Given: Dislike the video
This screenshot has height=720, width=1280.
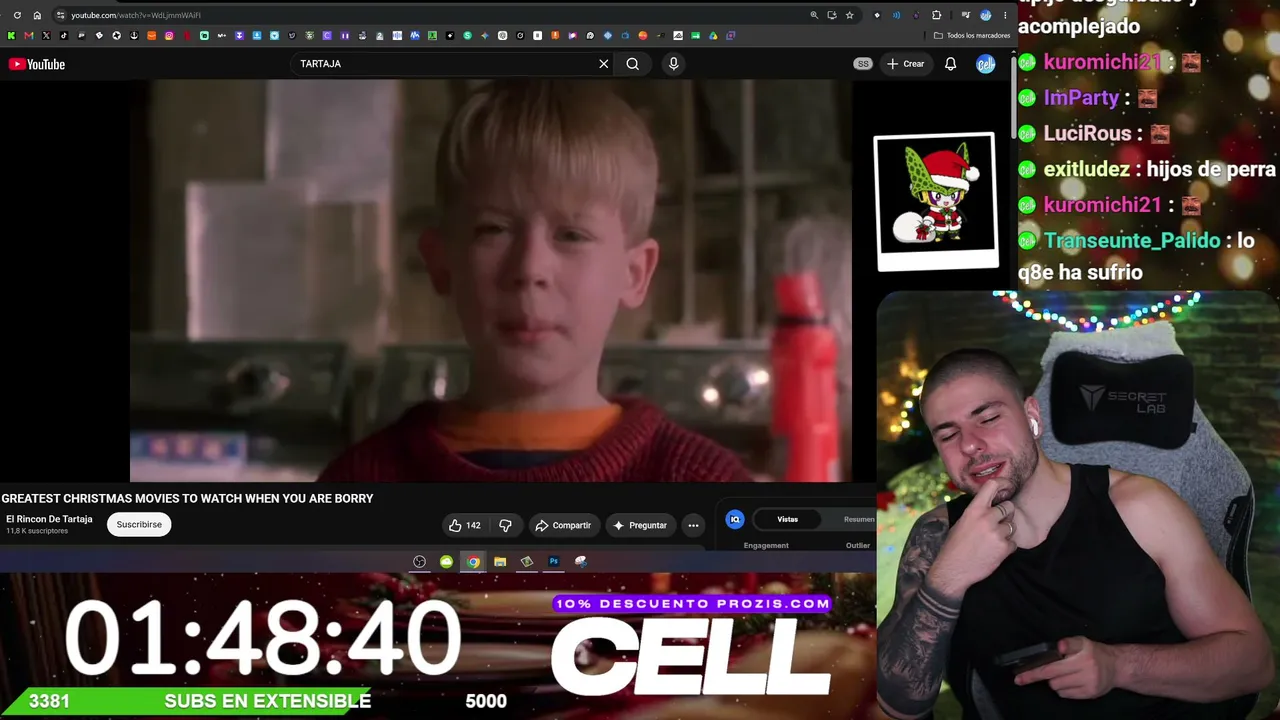Looking at the screenshot, I should pyautogui.click(x=505, y=525).
